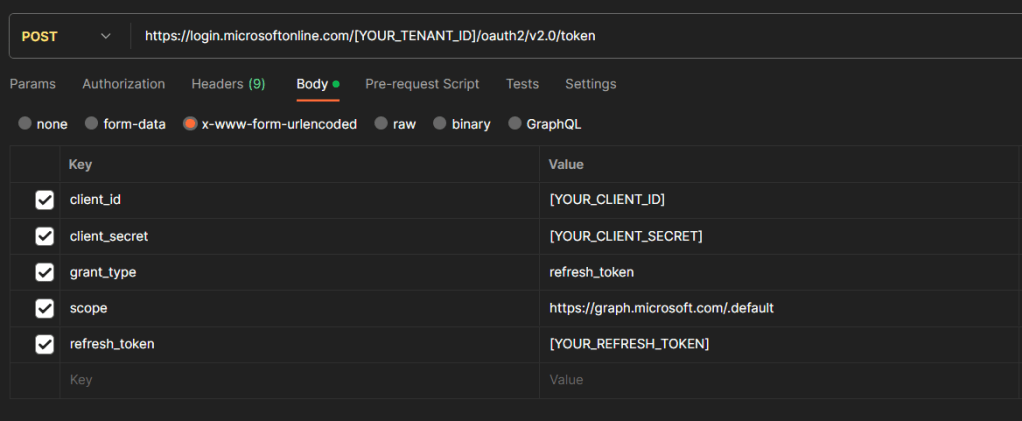Go to the Tests tab

[x=522, y=84]
